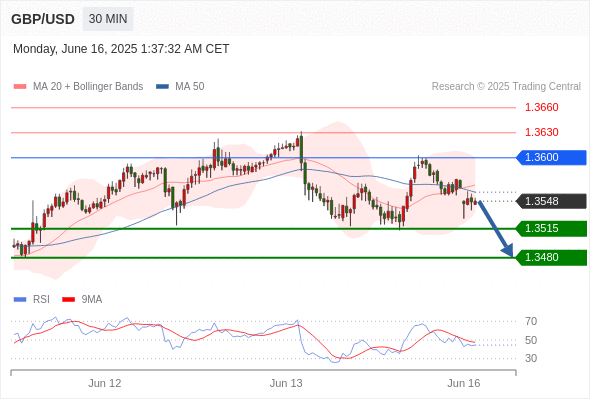Select the 1.3548 current price tag
The image size is (590, 400).
(x=551, y=201)
